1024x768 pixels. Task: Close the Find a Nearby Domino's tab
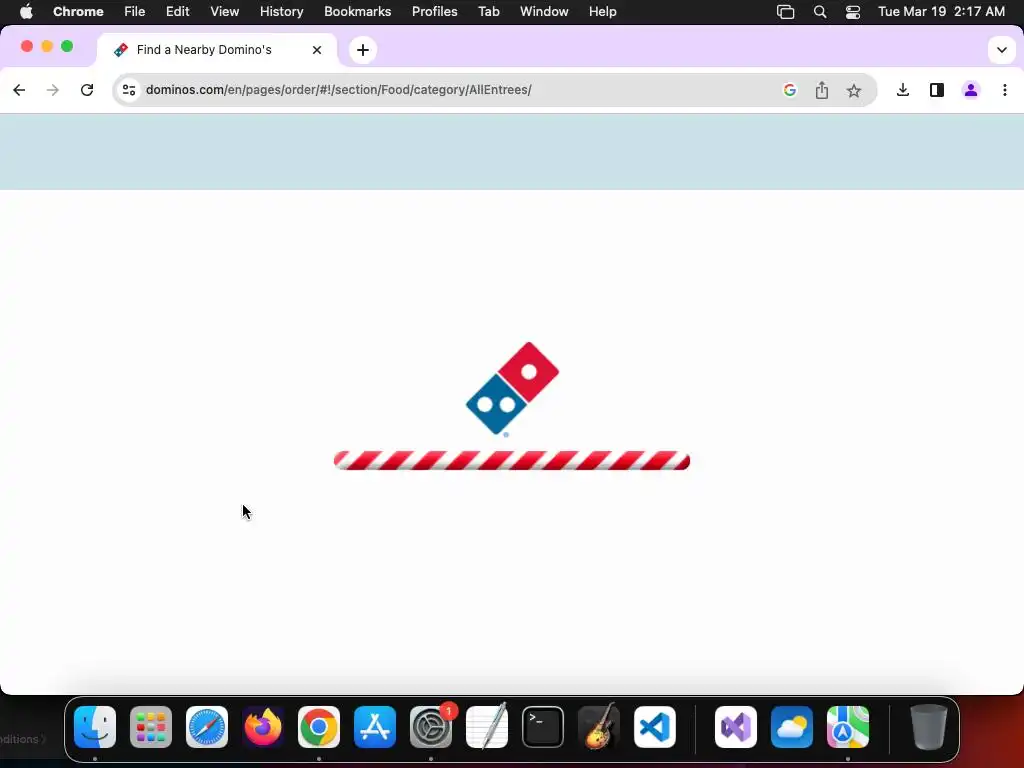(317, 50)
